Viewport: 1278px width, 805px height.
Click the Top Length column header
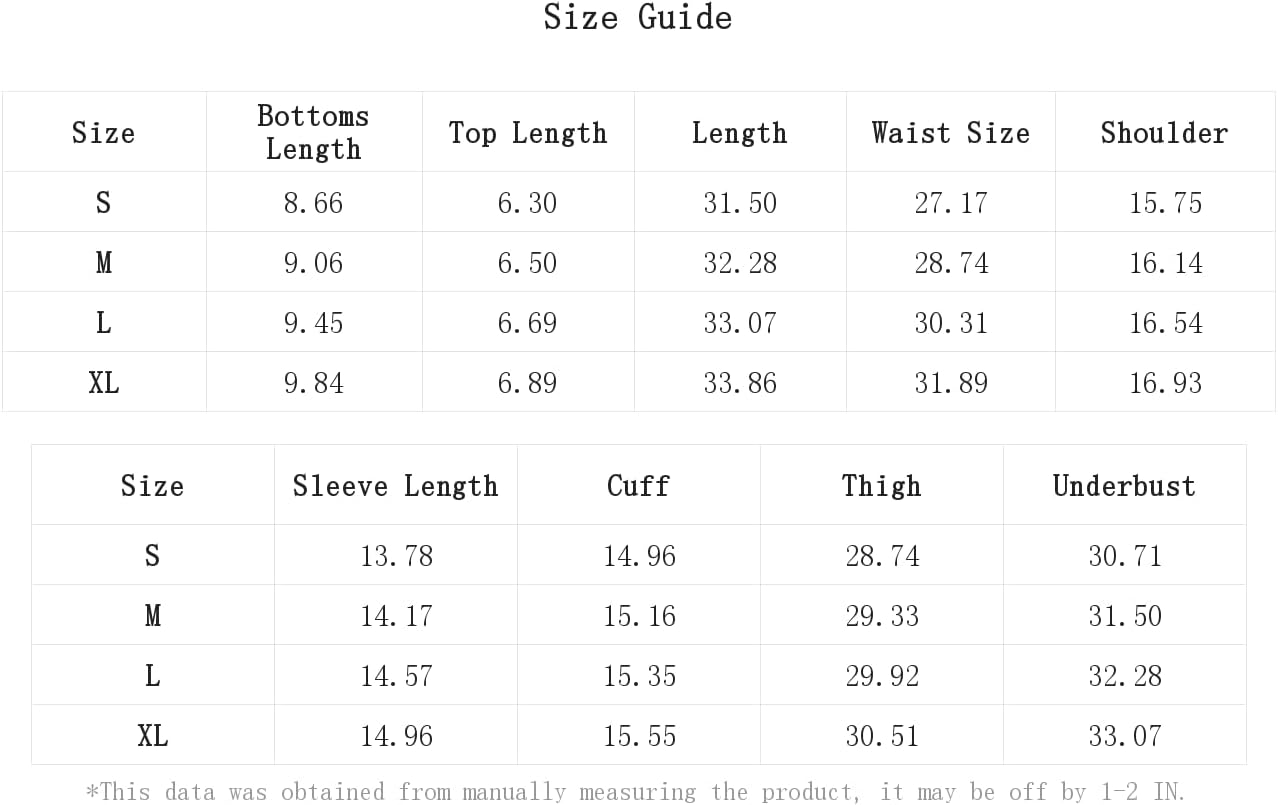[528, 133]
